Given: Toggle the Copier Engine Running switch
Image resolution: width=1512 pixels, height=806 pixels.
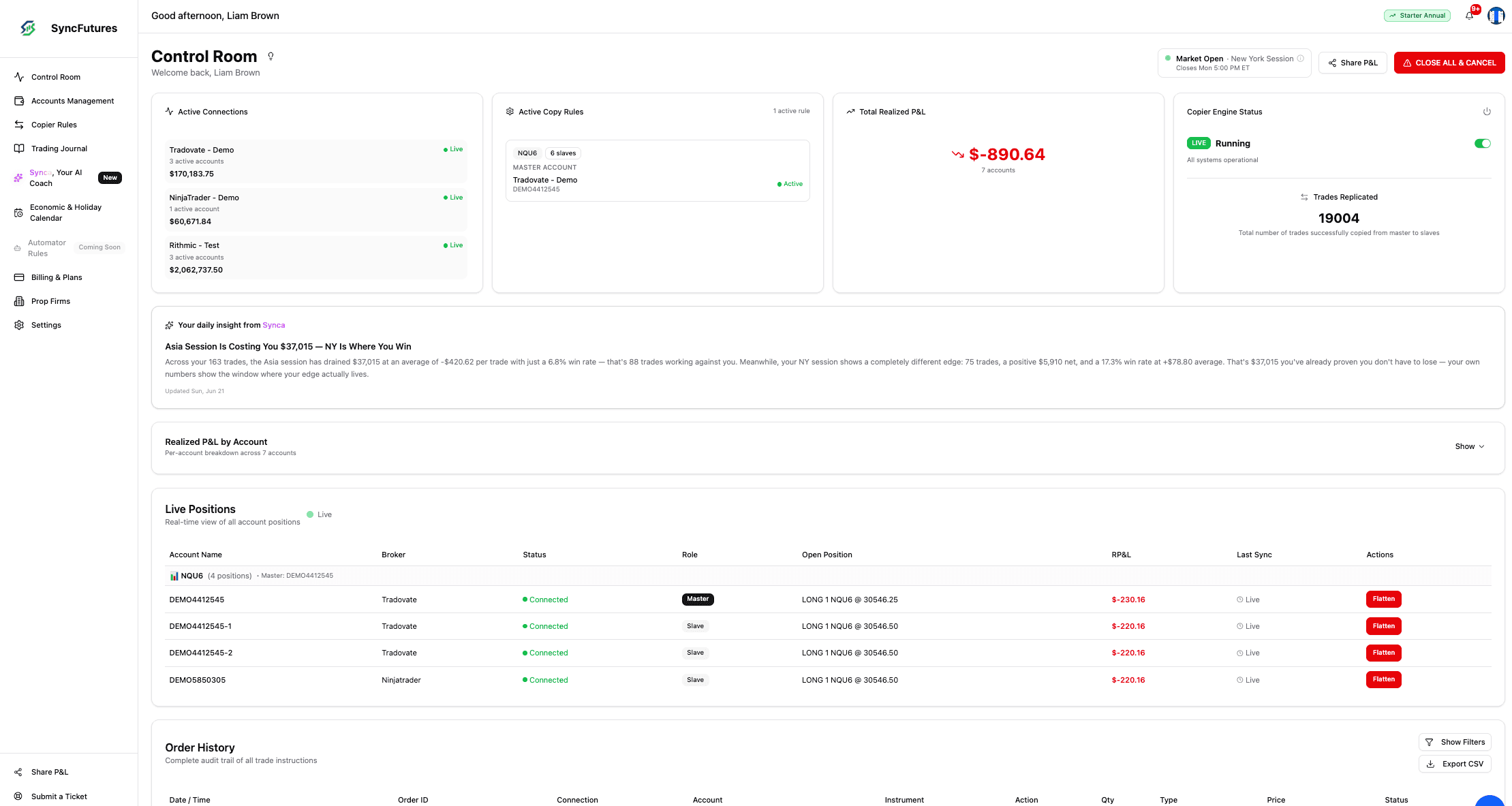Looking at the screenshot, I should coord(1483,143).
